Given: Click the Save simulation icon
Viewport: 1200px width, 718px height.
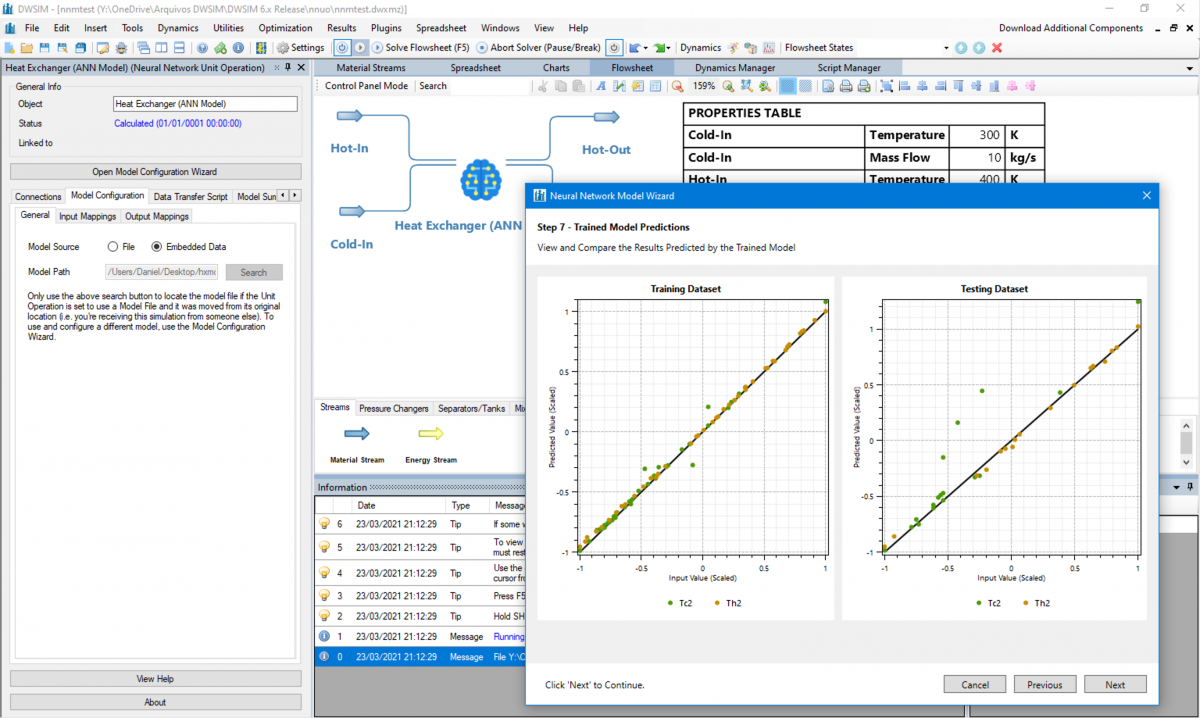Looking at the screenshot, I should point(44,47).
